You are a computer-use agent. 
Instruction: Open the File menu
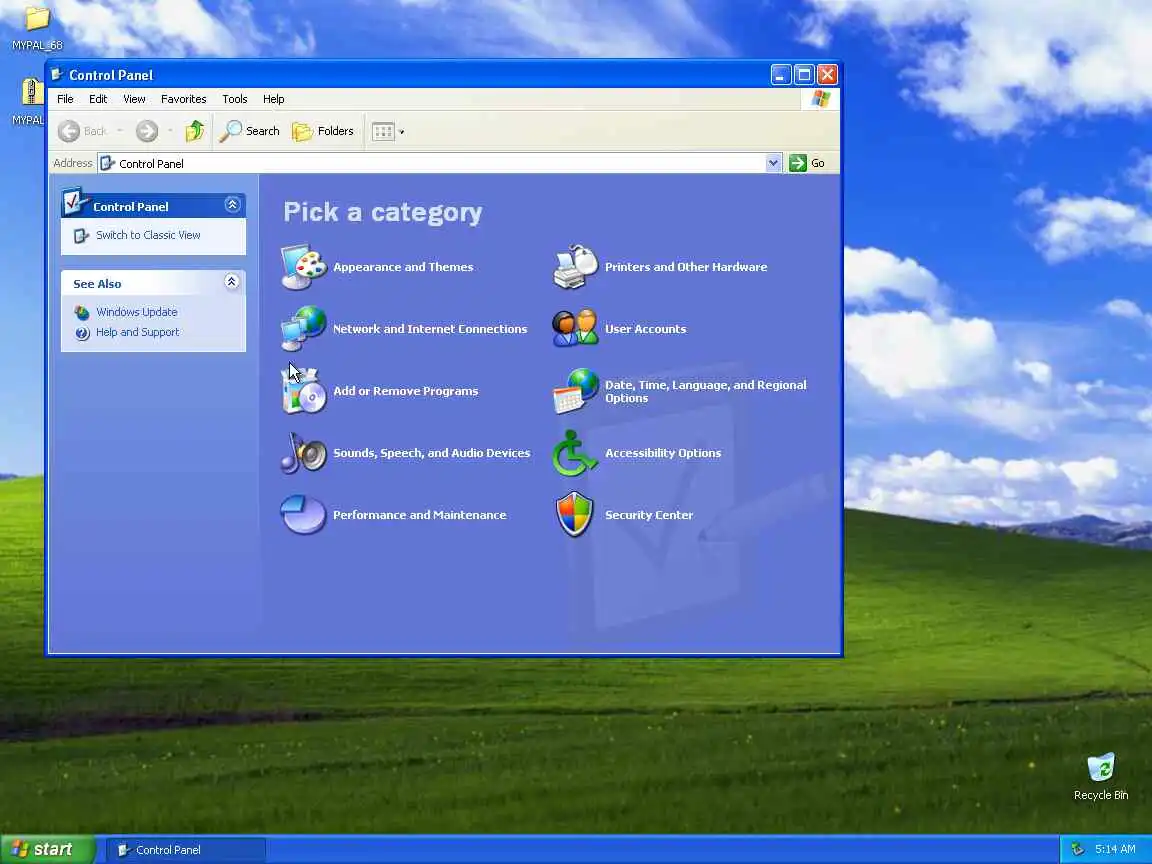click(x=65, y=99)
